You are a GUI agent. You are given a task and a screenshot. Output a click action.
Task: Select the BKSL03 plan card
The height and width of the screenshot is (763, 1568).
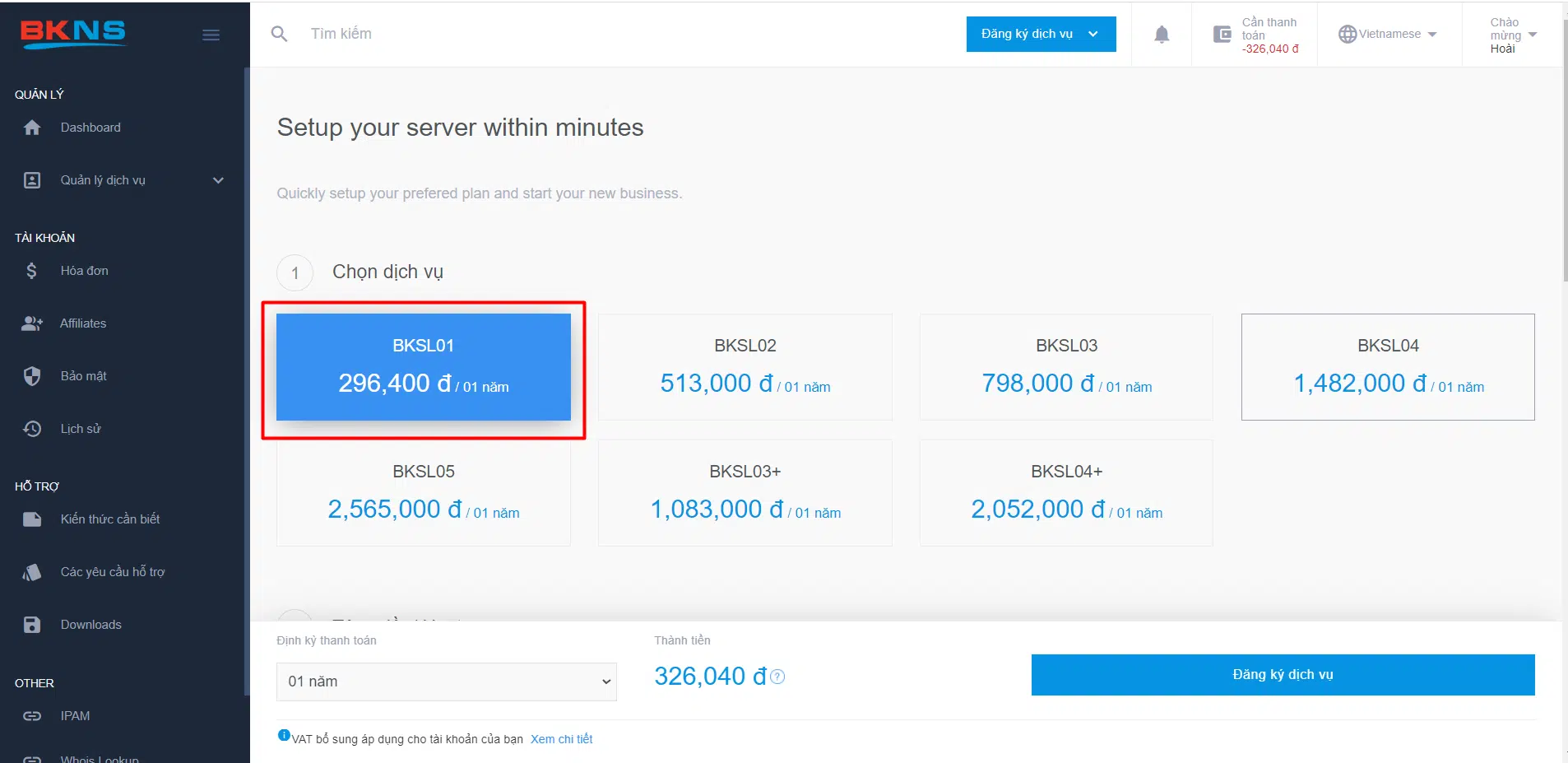click(1066, 367)
